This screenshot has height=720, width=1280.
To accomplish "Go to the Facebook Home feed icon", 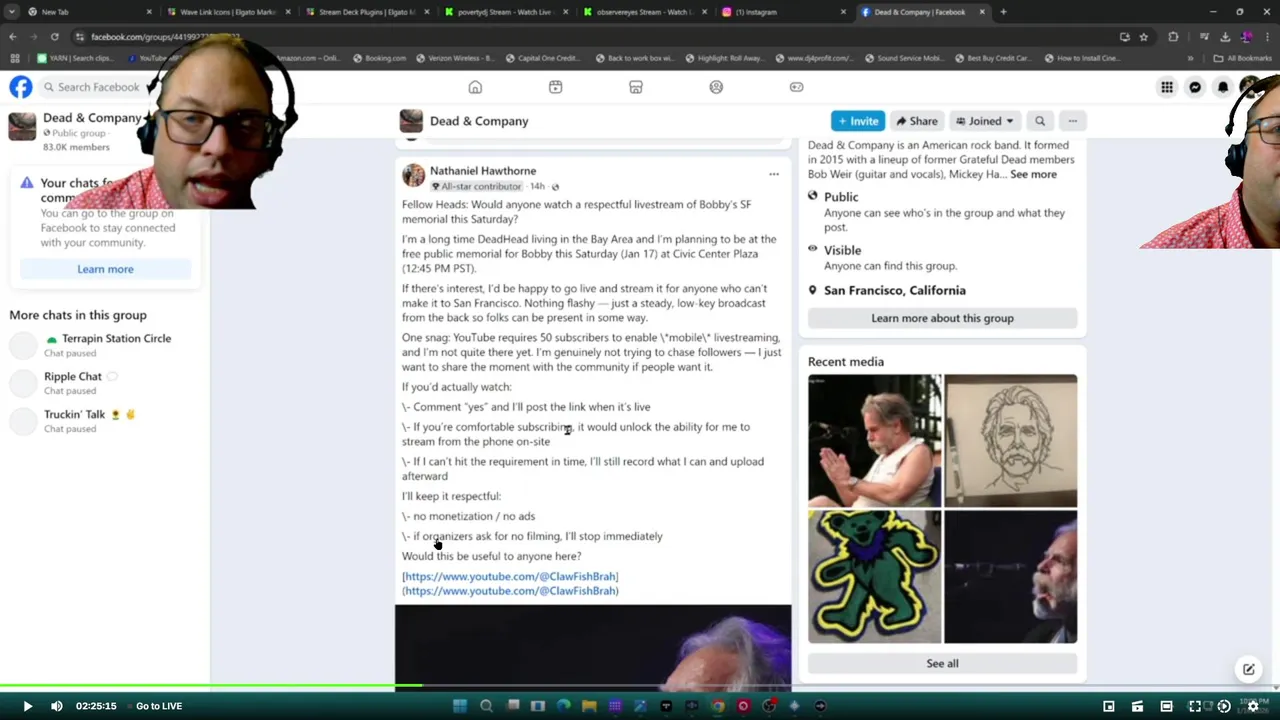I will pos(475,87).
